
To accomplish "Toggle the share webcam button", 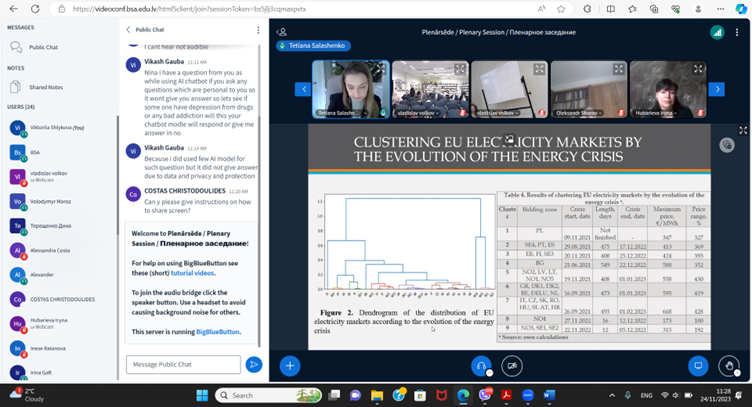I will point(514,366).
